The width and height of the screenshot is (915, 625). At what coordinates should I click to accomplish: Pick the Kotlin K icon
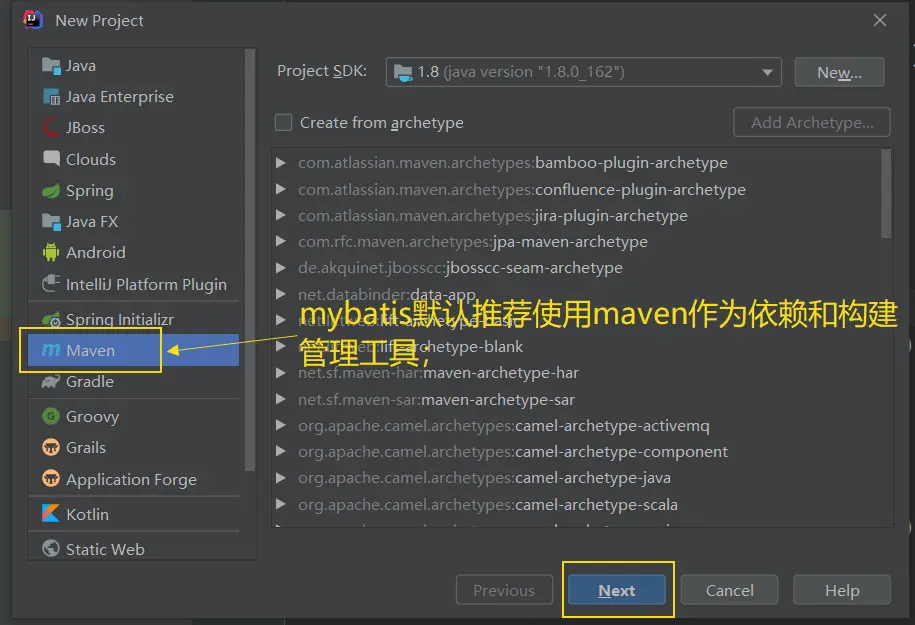(51, 514)
